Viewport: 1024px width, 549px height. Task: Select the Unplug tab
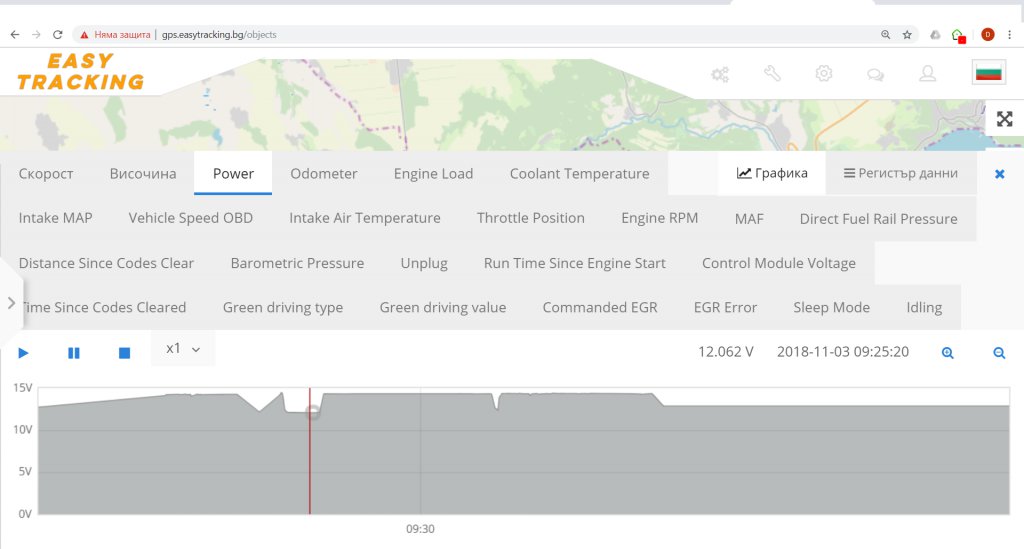click(424, 263)
